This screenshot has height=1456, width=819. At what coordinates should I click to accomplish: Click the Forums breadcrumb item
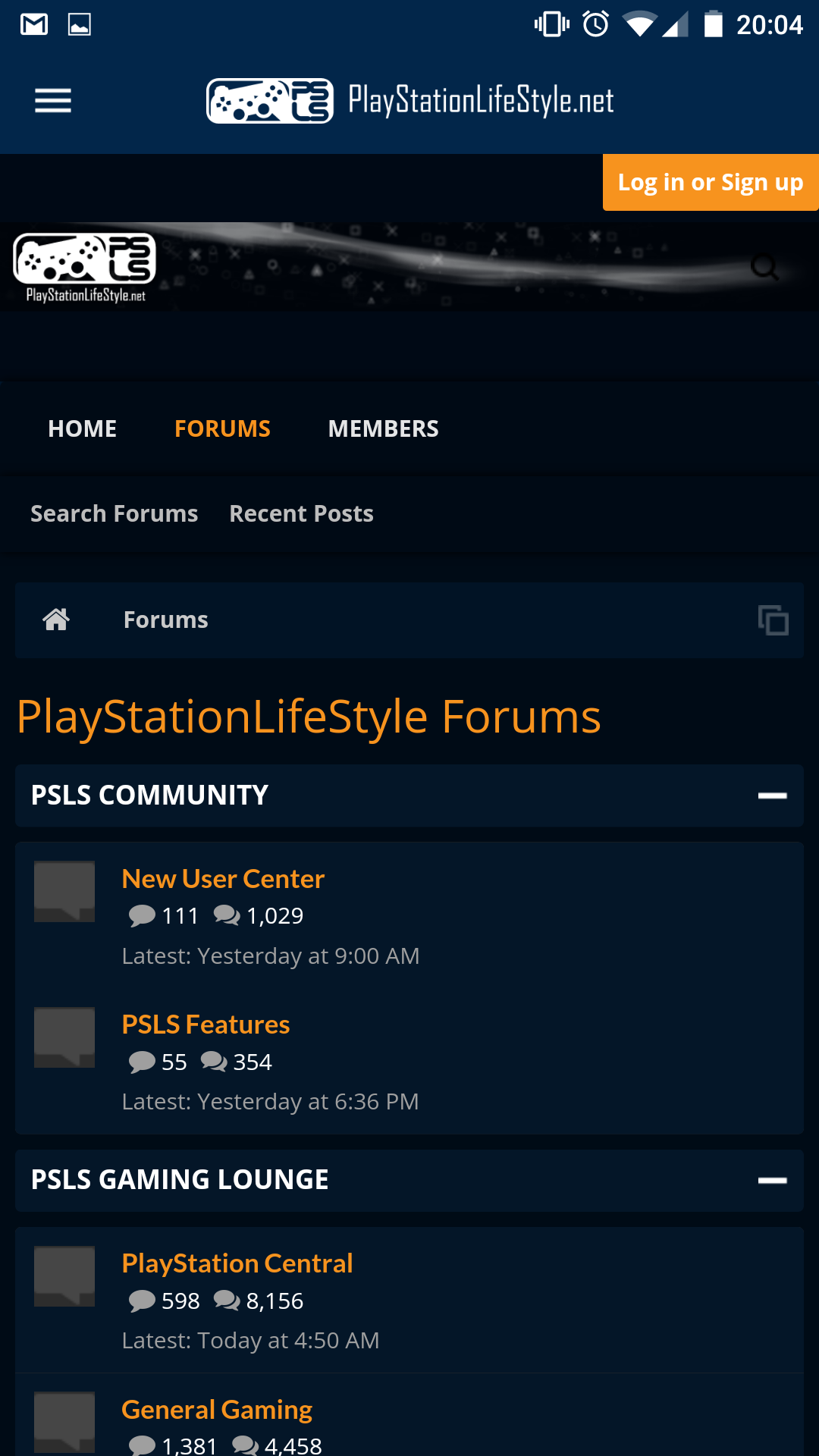coord(165,620)
